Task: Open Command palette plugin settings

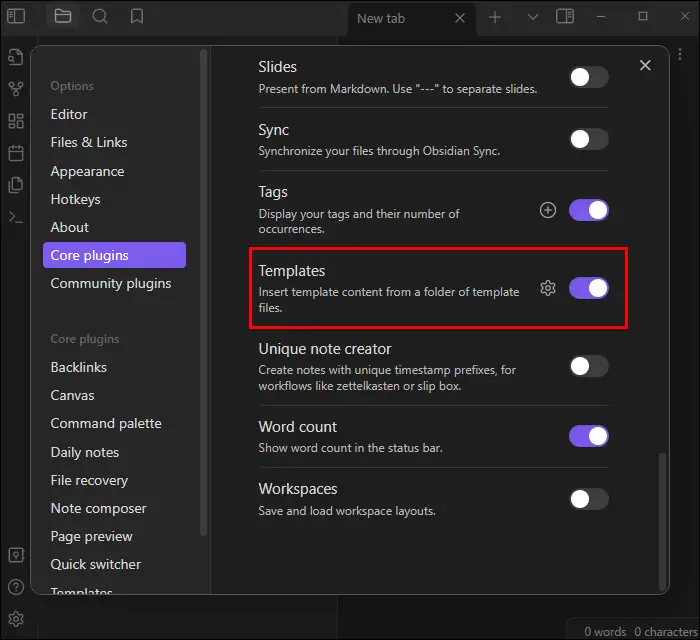Action: pos(114,424)
